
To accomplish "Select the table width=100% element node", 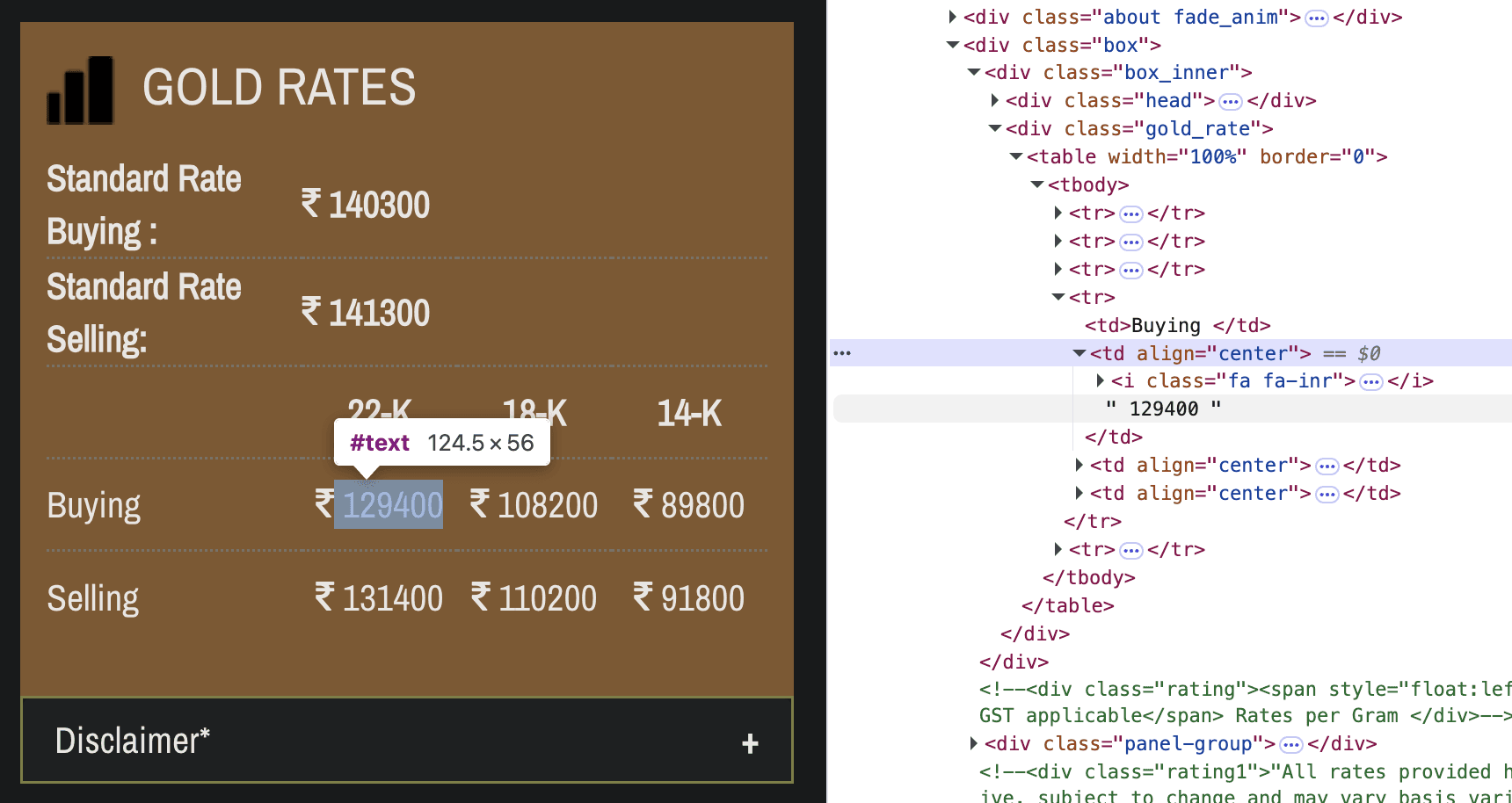I will pyautogui.click(x=1206, y=157).
